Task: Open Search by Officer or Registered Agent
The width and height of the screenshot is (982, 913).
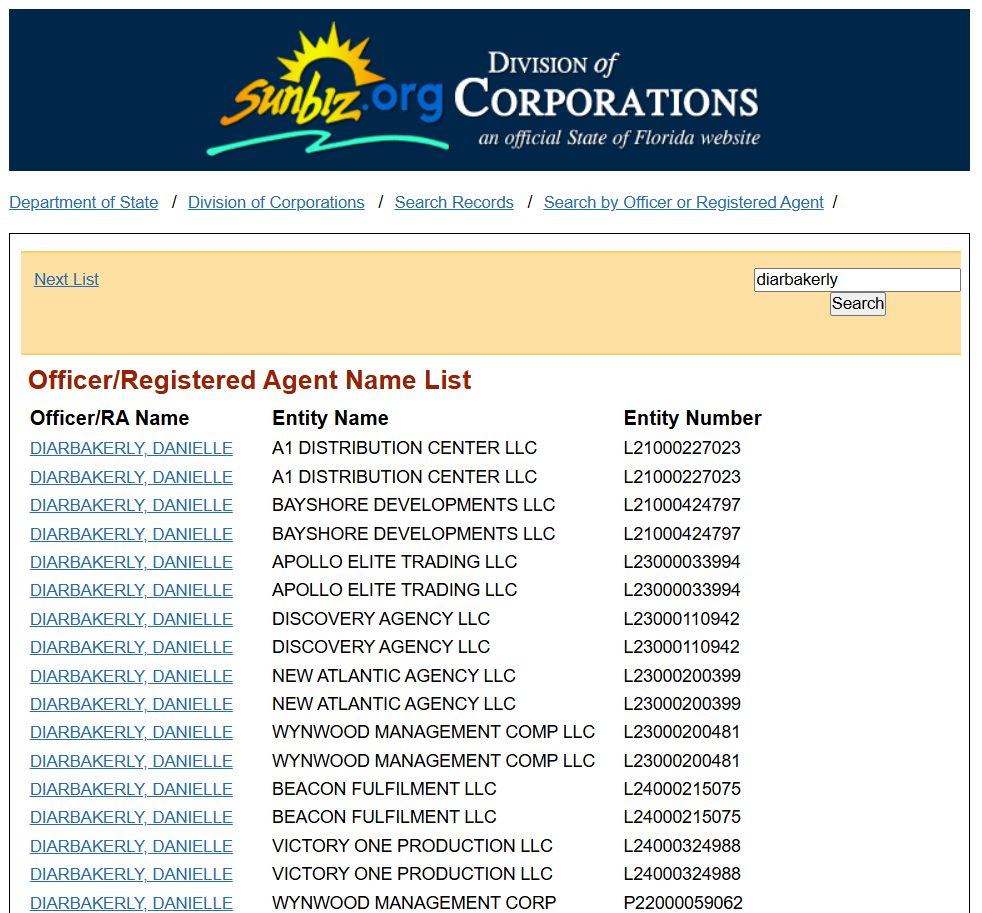Action: pyautogui.click(x=683, y=202)
